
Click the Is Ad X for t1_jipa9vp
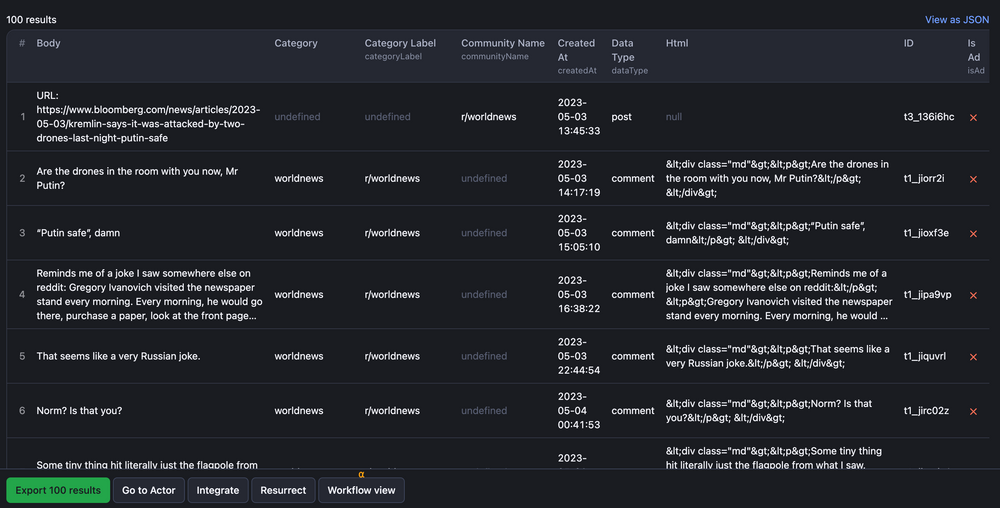click(x=973, y=295)
